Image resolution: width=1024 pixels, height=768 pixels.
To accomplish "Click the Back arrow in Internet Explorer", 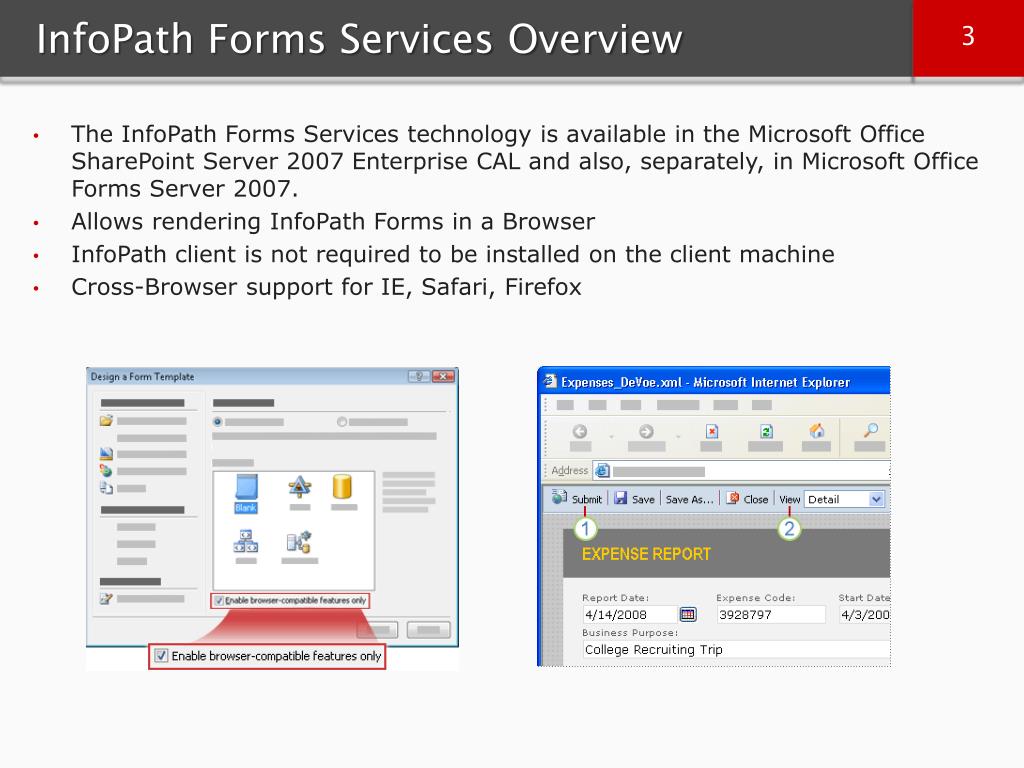I will (580, 432).
